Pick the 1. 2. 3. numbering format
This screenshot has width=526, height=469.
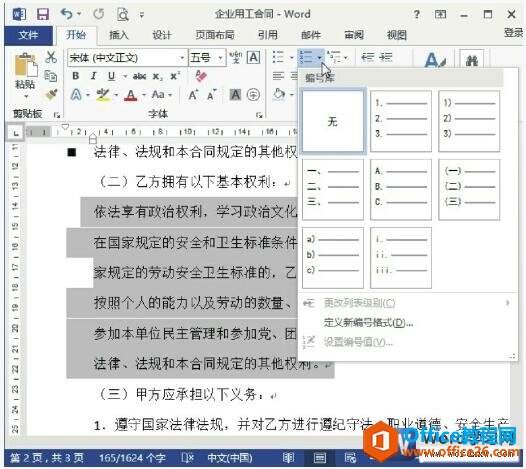click(x=401, y=121)
